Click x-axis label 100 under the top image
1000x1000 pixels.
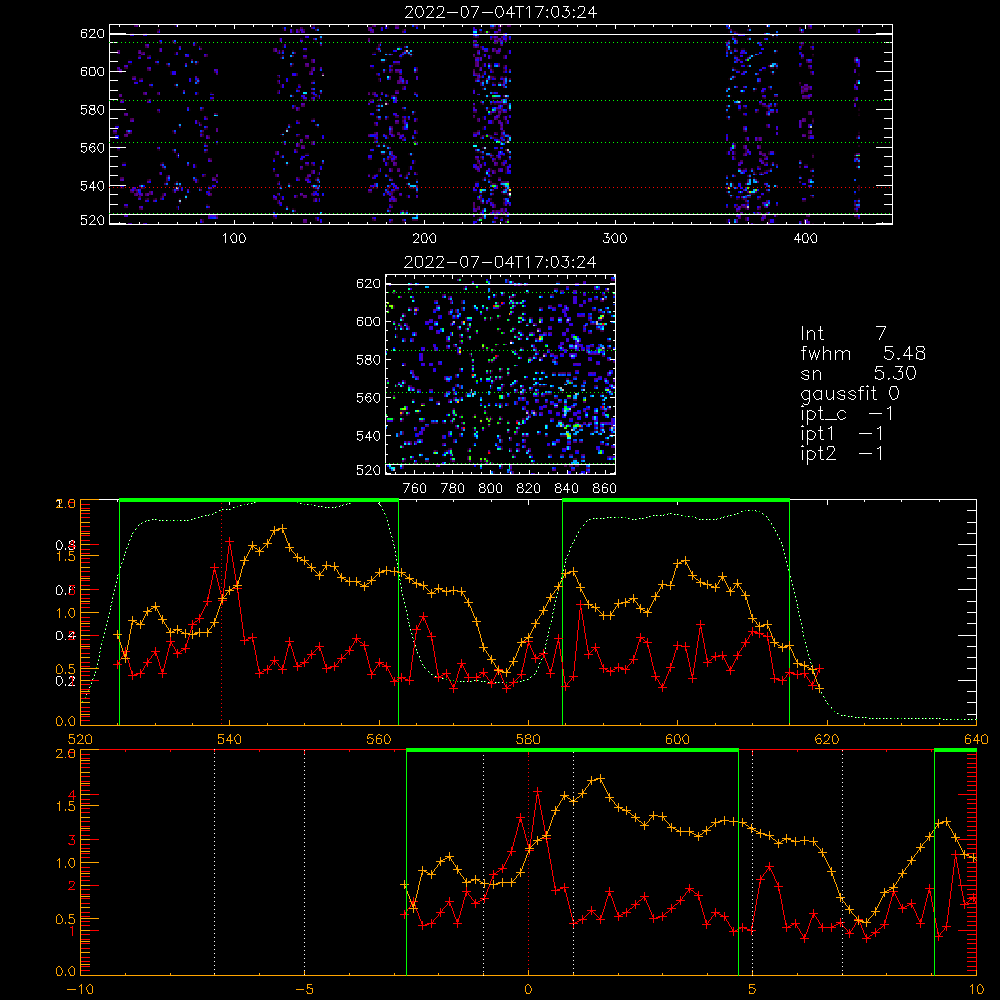click(234, 239)
